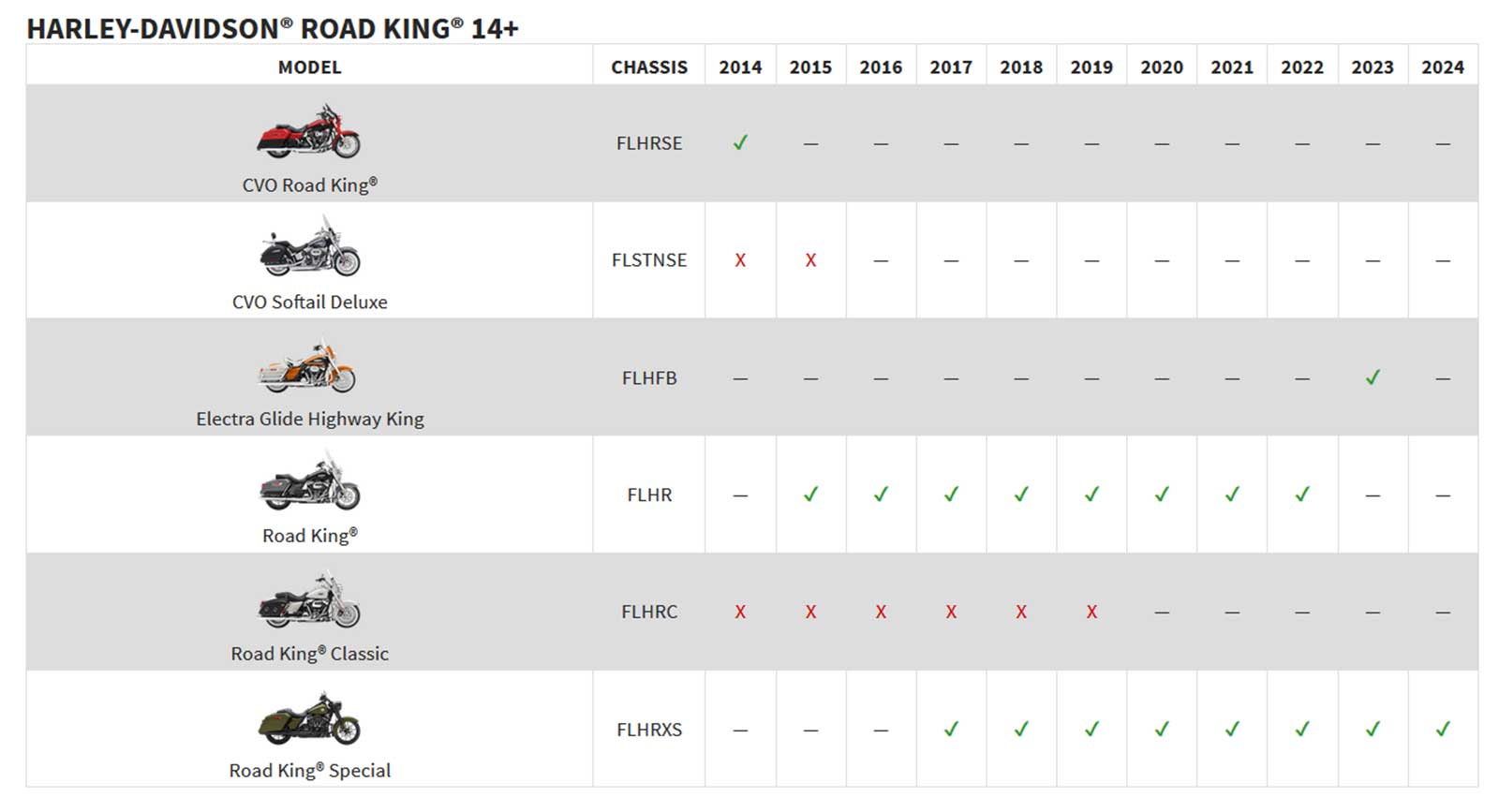This screenshot has width=1499, height=812.
Task: Click the Electra Glide Highway King motorcycle image
Action: click(307, 366)
